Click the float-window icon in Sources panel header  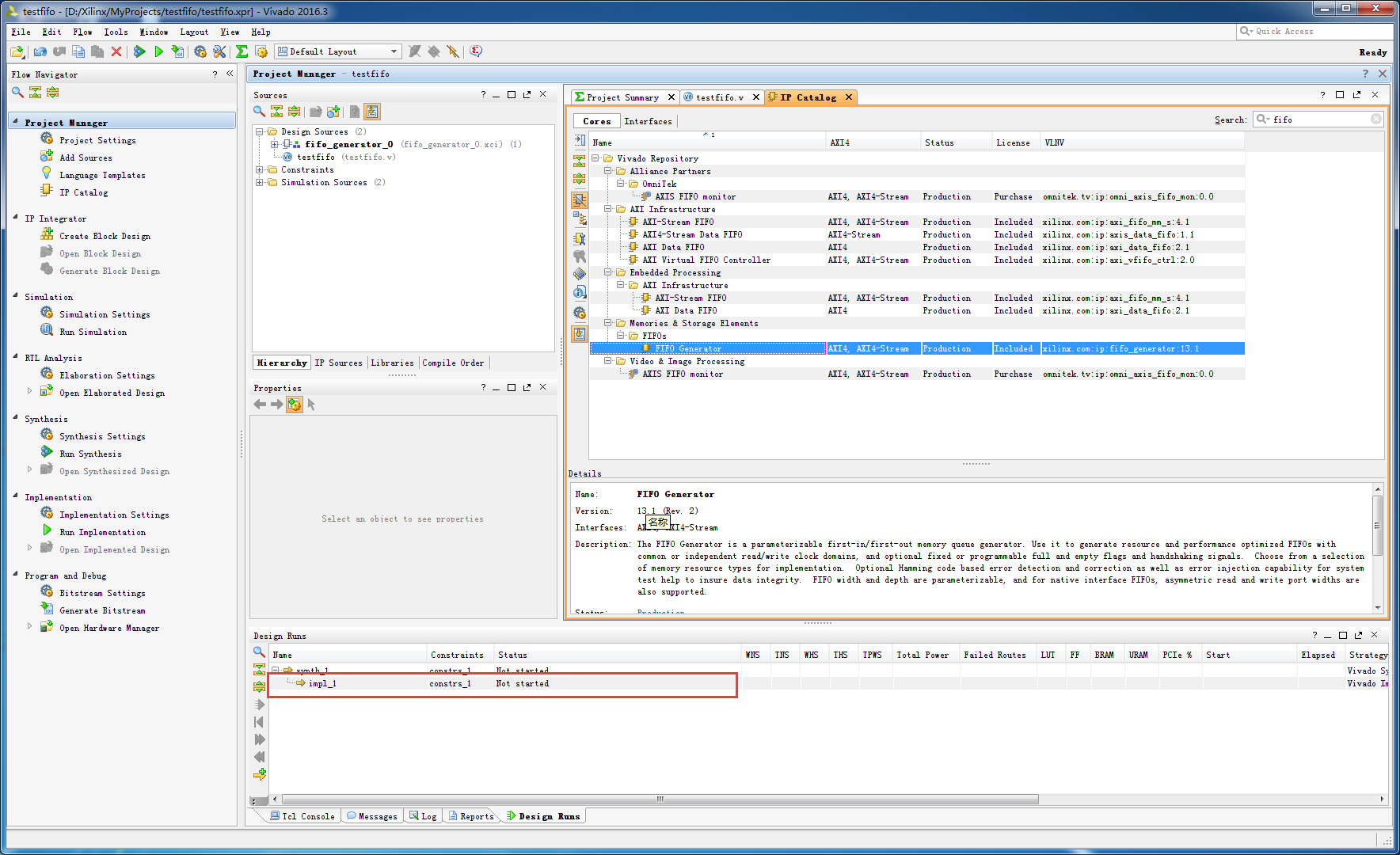(x=527, y=95)
